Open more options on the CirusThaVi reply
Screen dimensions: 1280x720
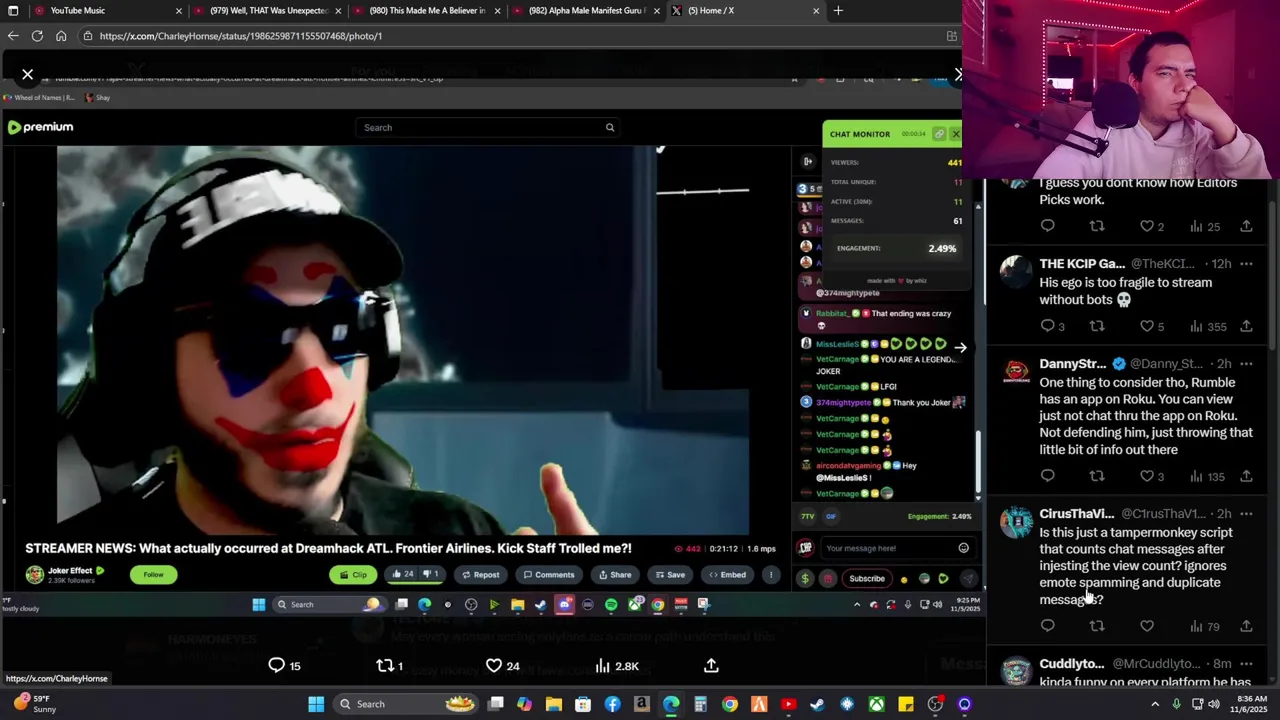(1246, 514)
